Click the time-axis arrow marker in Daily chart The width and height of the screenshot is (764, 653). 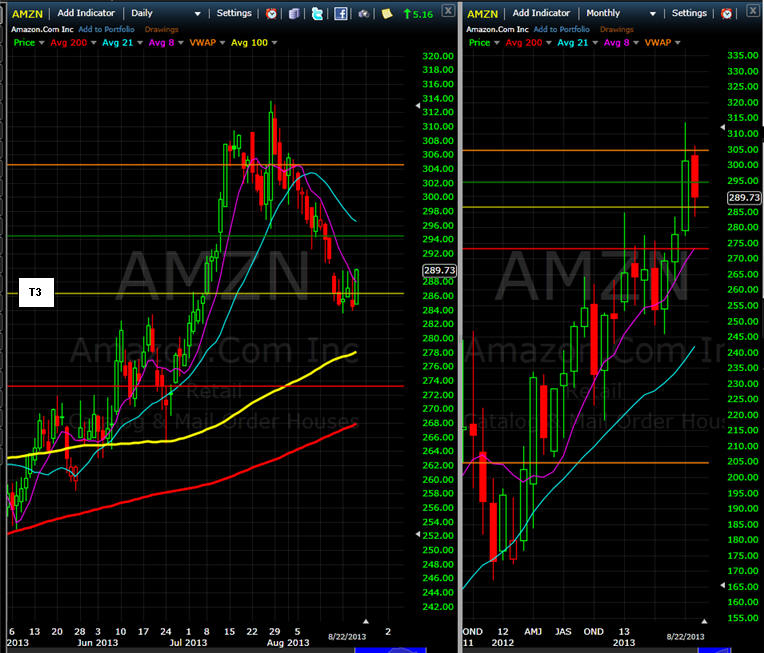point(365,621)
